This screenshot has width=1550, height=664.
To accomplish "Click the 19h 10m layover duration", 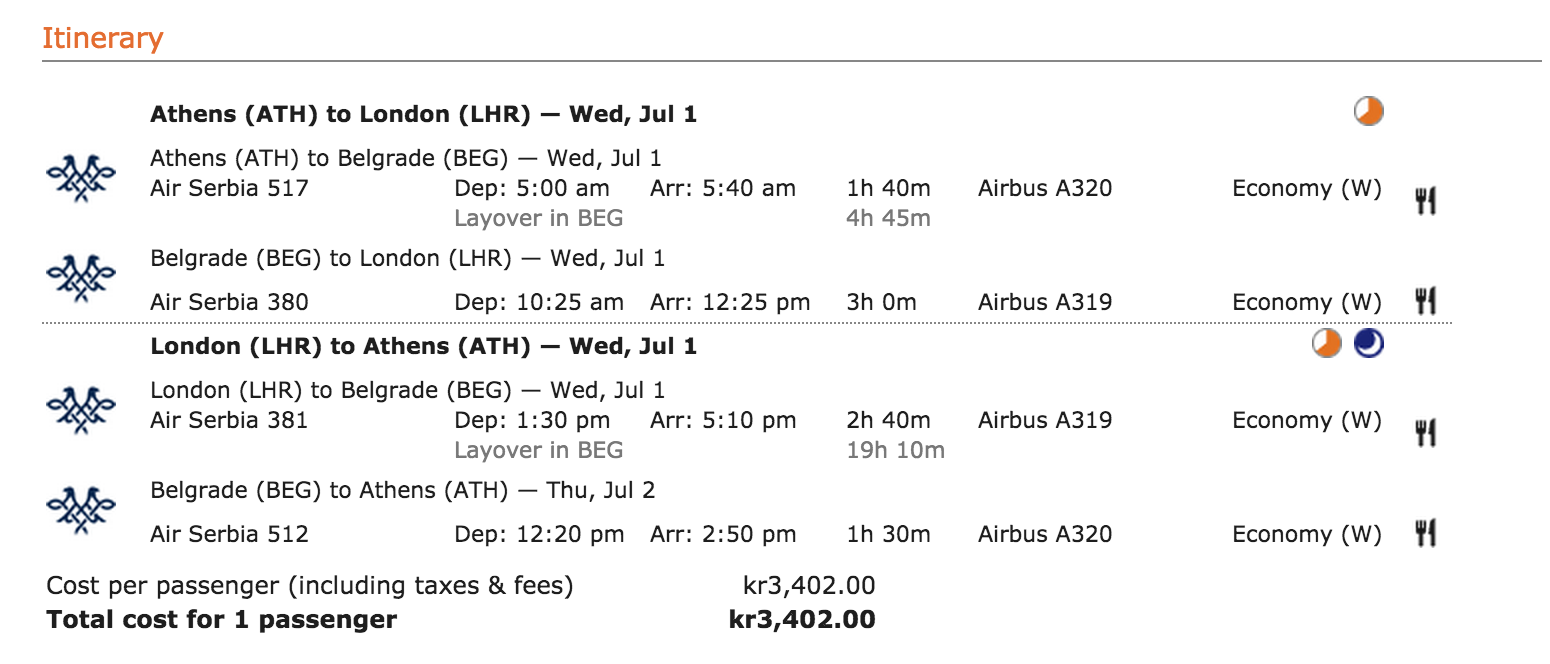I will [x=895, y=450].
